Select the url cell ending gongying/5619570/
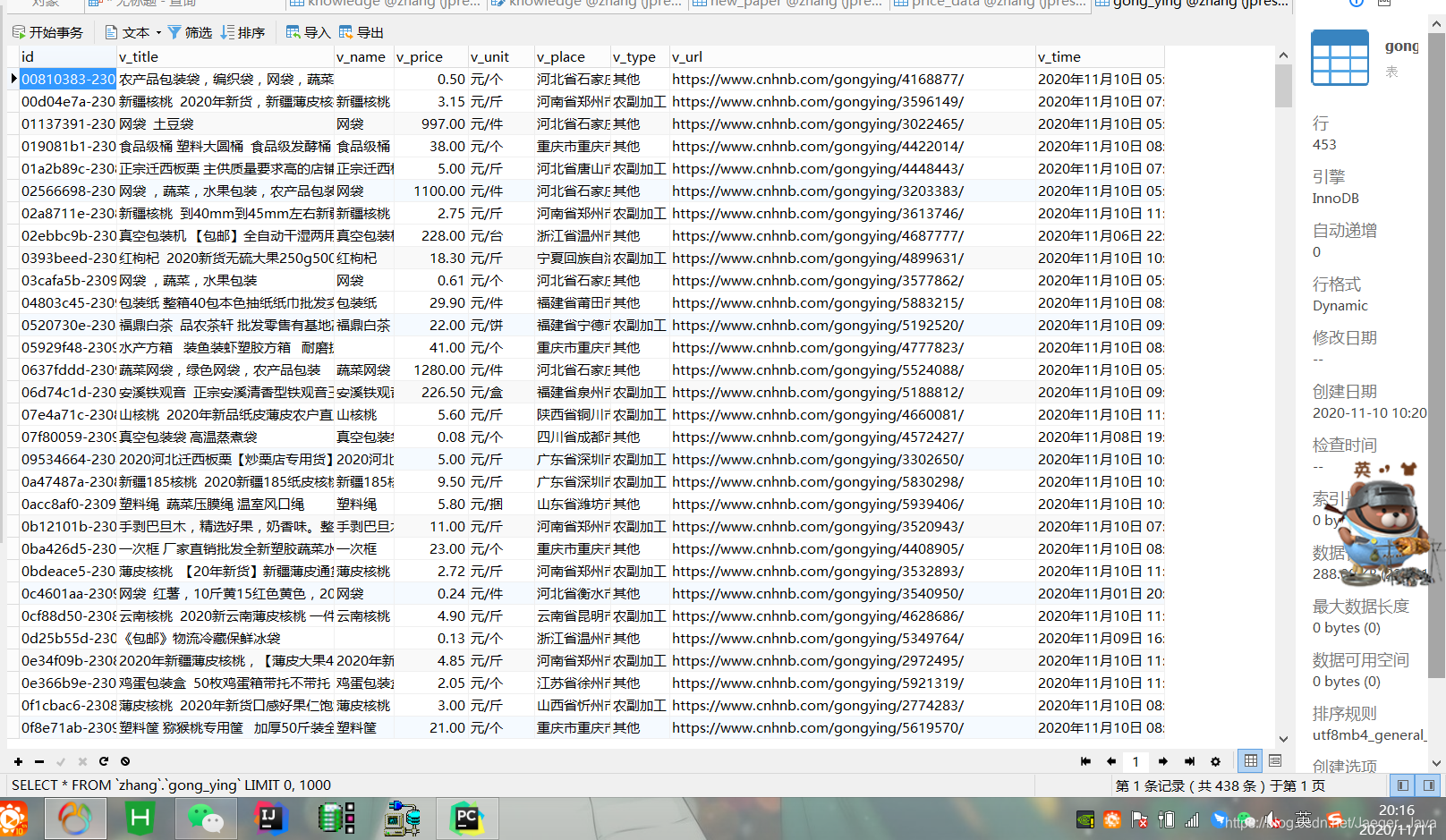Screen dimensions: 1446x840 (x=853, y=727)
